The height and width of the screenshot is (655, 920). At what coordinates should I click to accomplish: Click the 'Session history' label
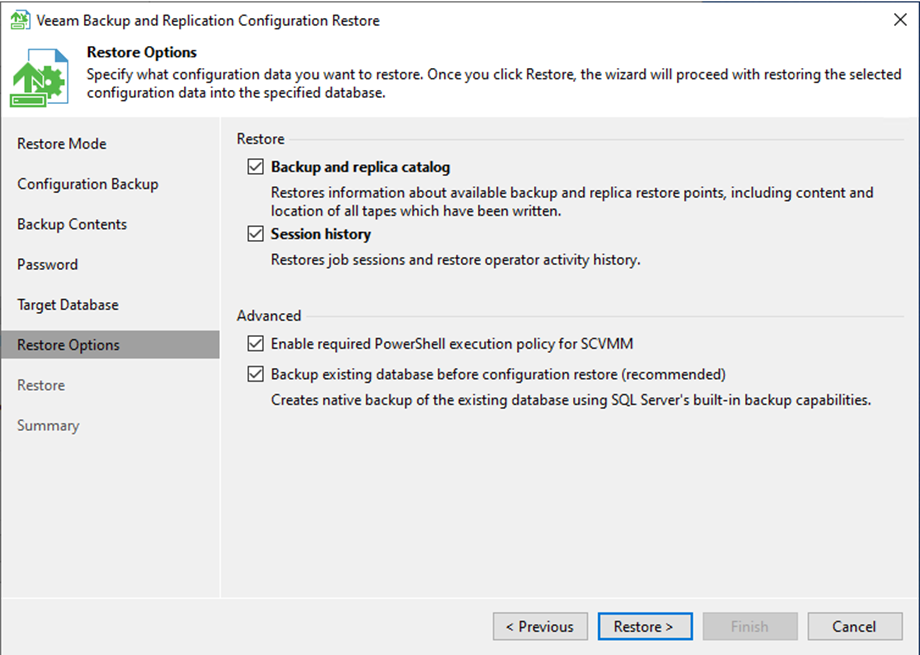pyautogui.click(x=320, y=234)
